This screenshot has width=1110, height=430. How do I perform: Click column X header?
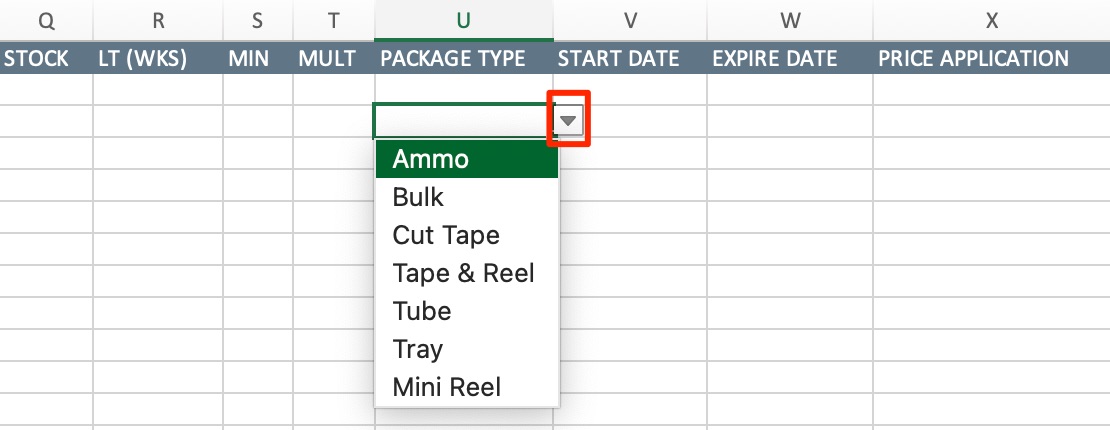click(990, 19)
